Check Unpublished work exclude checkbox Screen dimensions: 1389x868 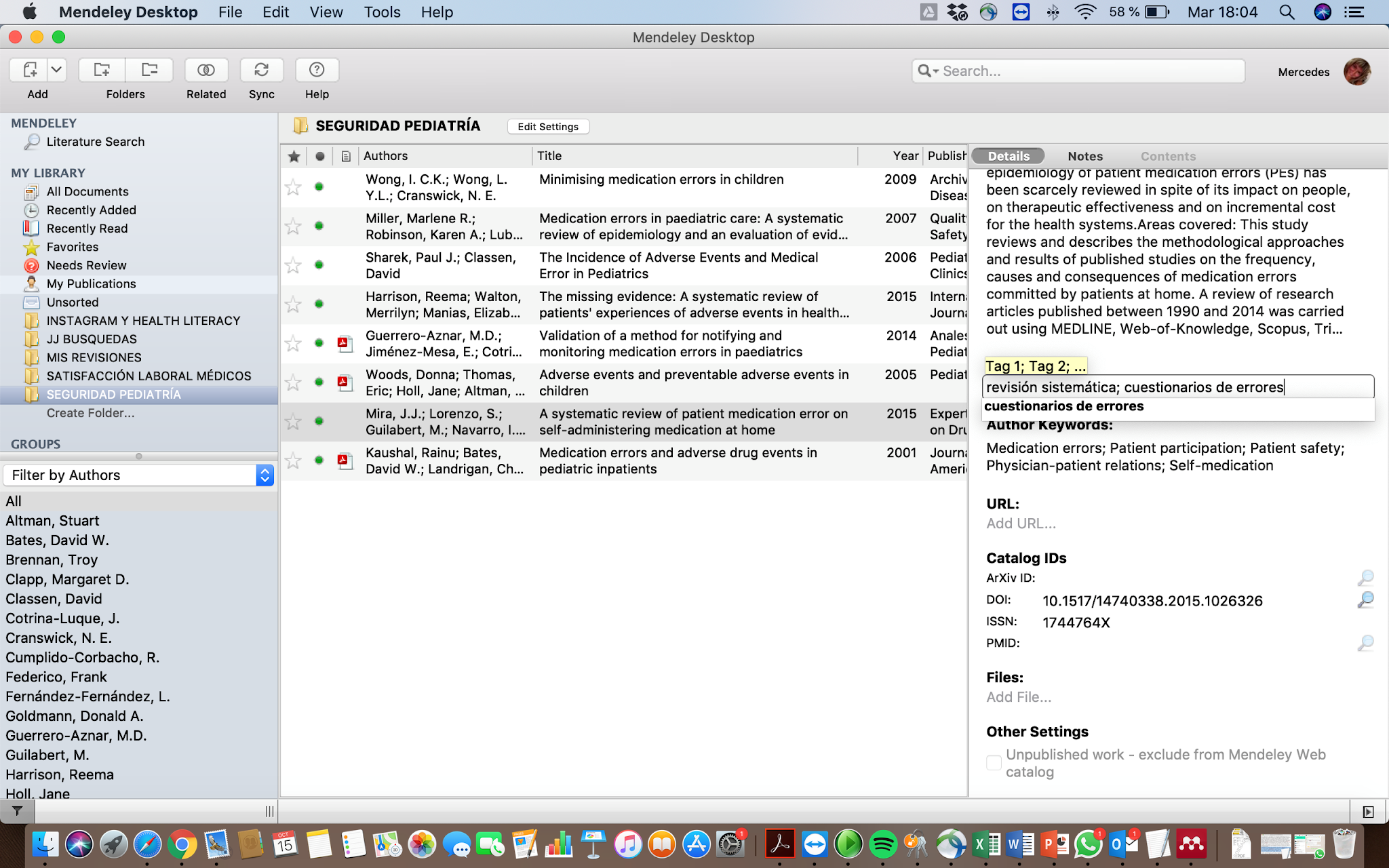tap(994, 763)
